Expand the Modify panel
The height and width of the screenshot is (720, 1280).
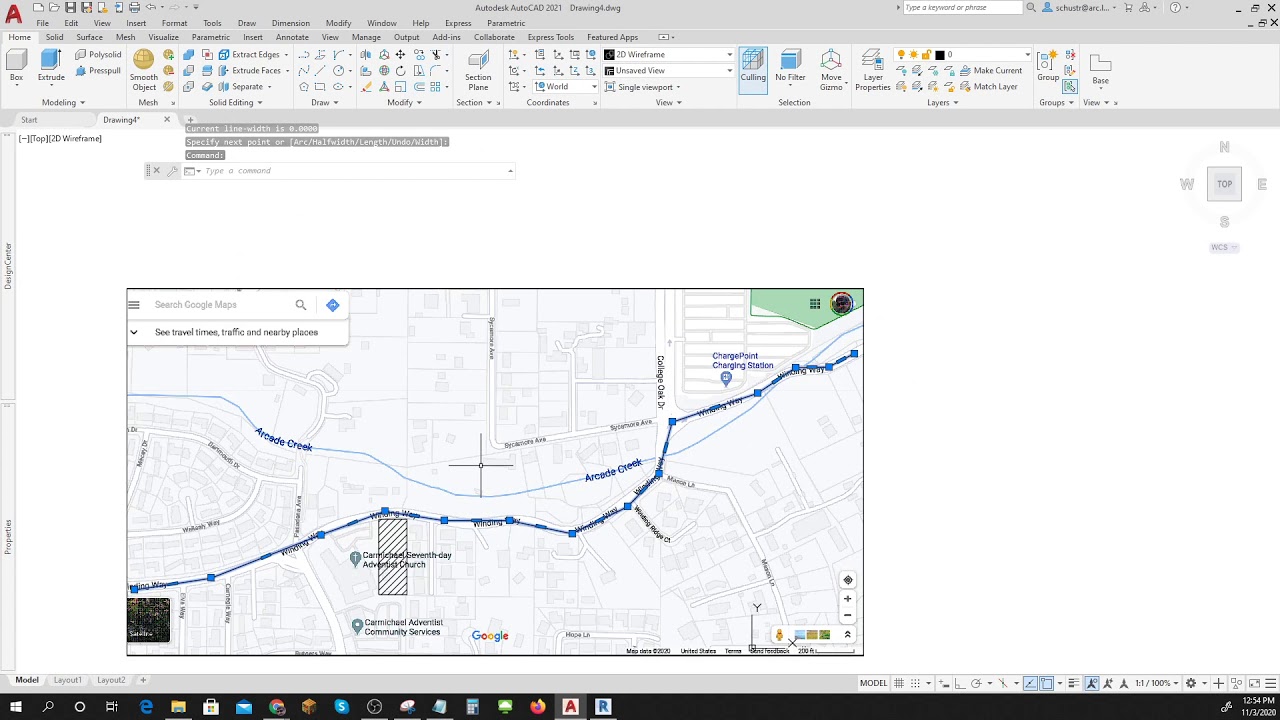pos(404,102)
